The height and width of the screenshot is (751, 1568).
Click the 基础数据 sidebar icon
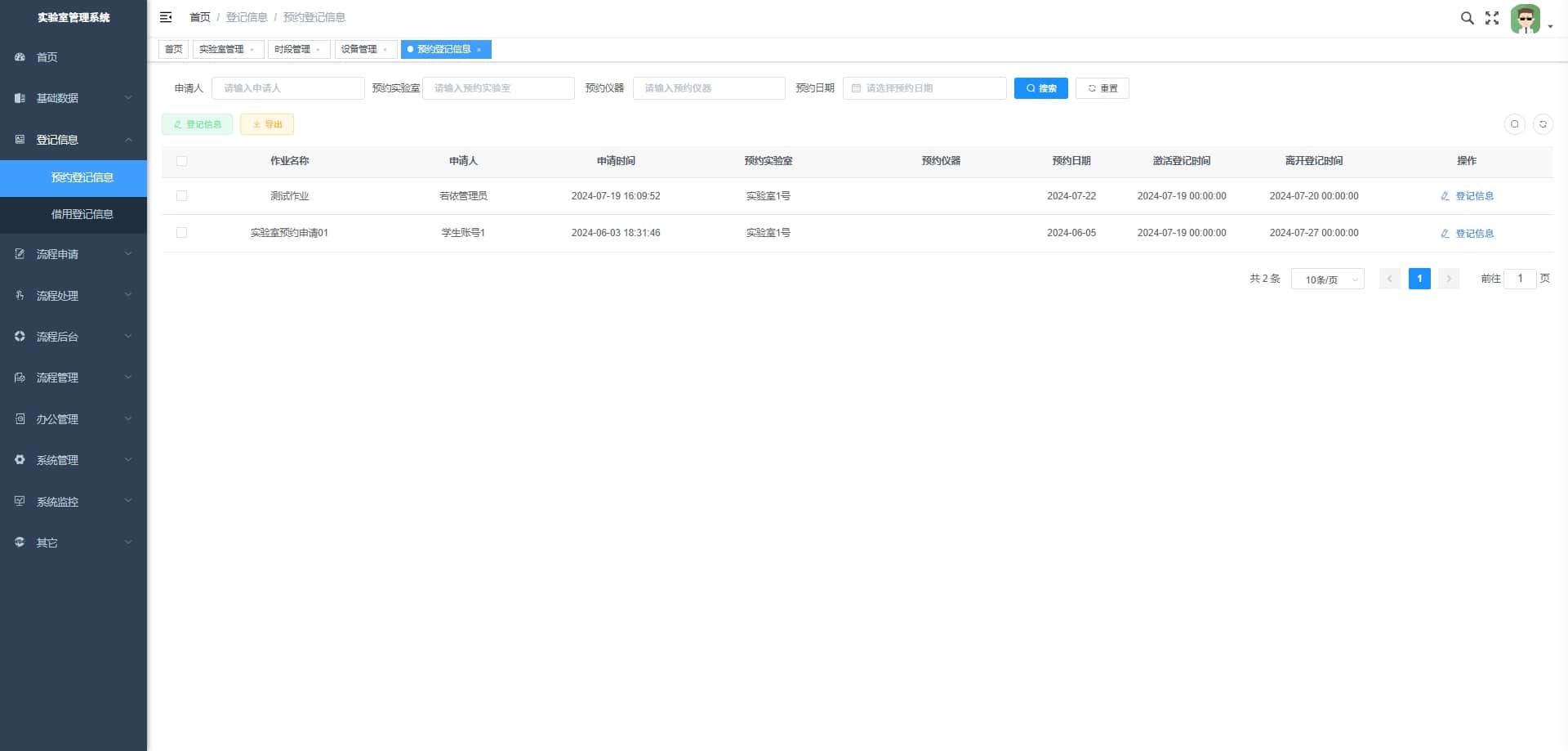click(x=20, y=98)
